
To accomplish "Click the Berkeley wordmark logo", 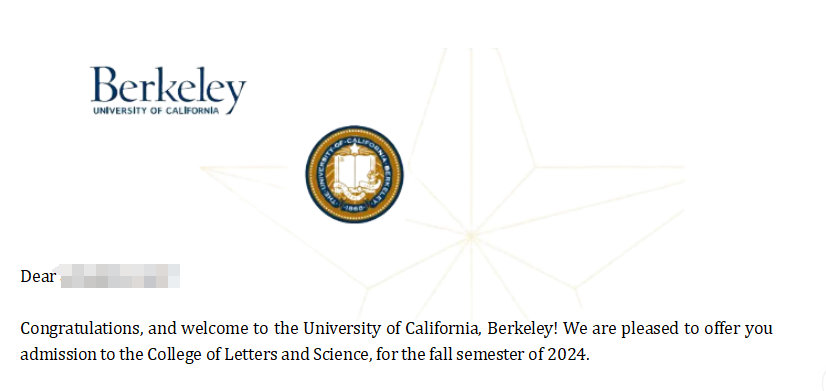I will tap(168, 90).
